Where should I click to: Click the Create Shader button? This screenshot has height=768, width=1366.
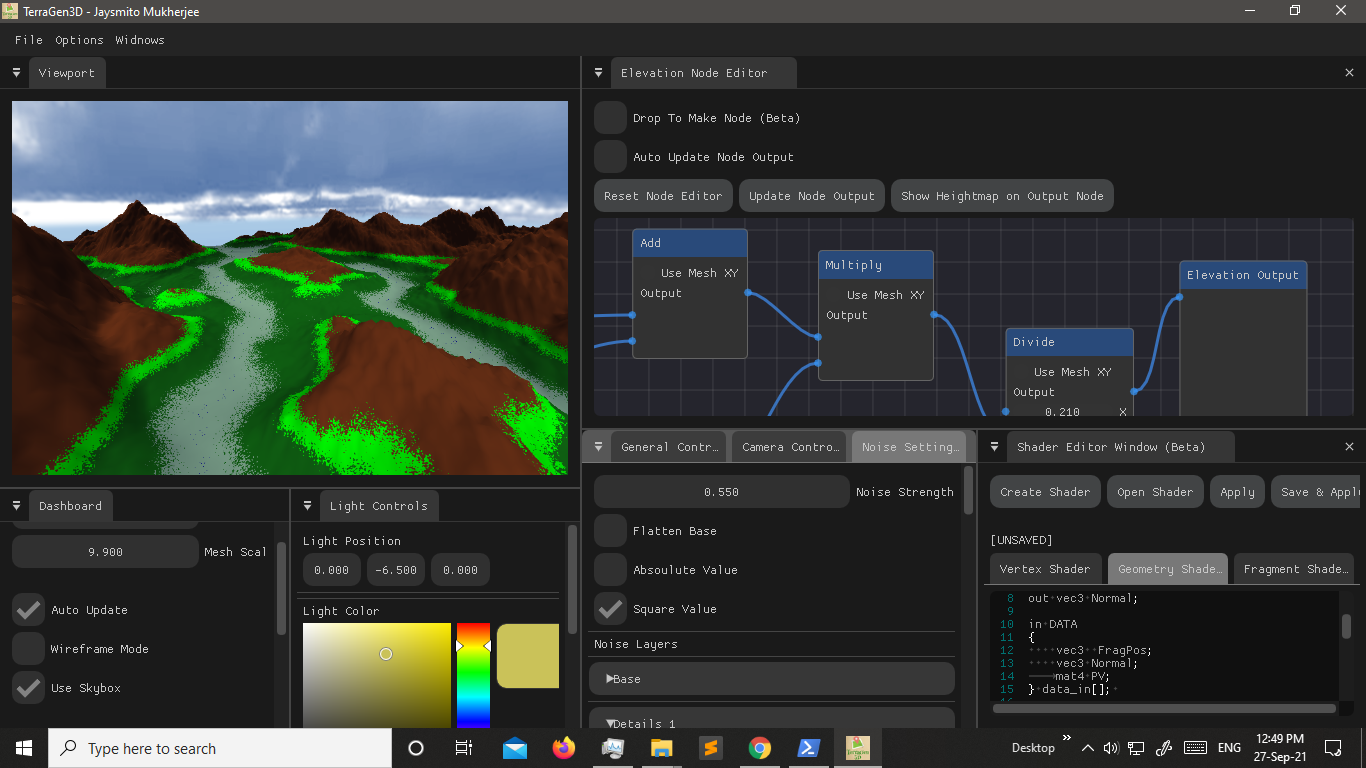point(1044,491)
